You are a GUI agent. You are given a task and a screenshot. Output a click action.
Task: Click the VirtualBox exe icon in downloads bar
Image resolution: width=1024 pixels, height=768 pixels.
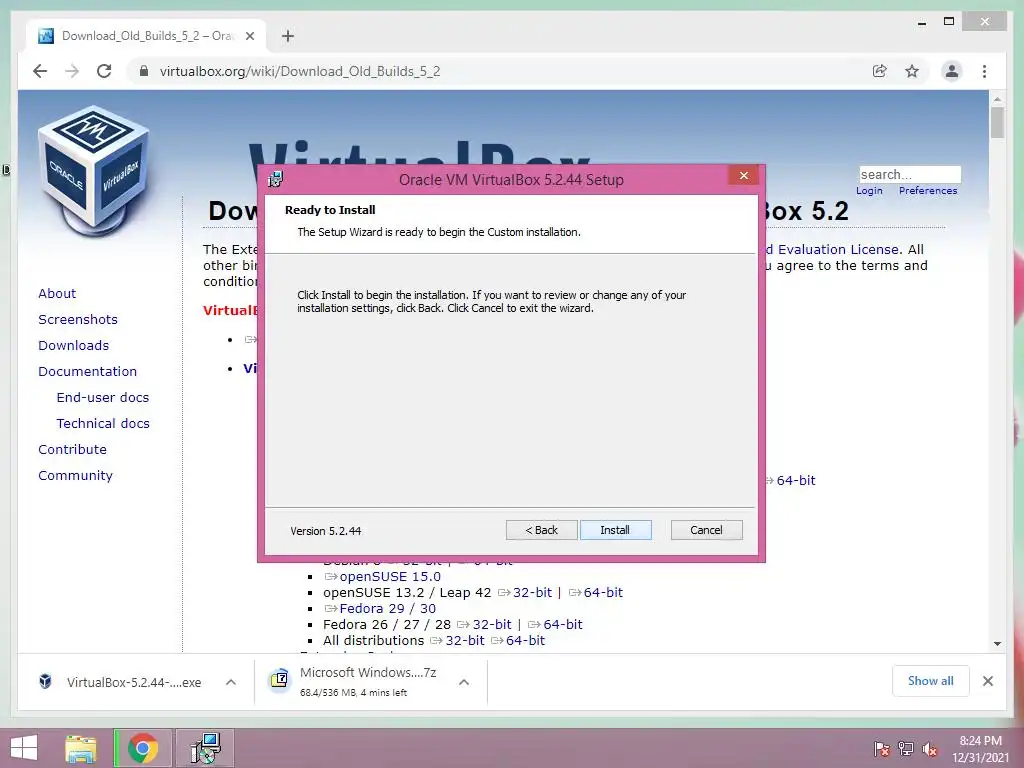click(x=45, y=682)
